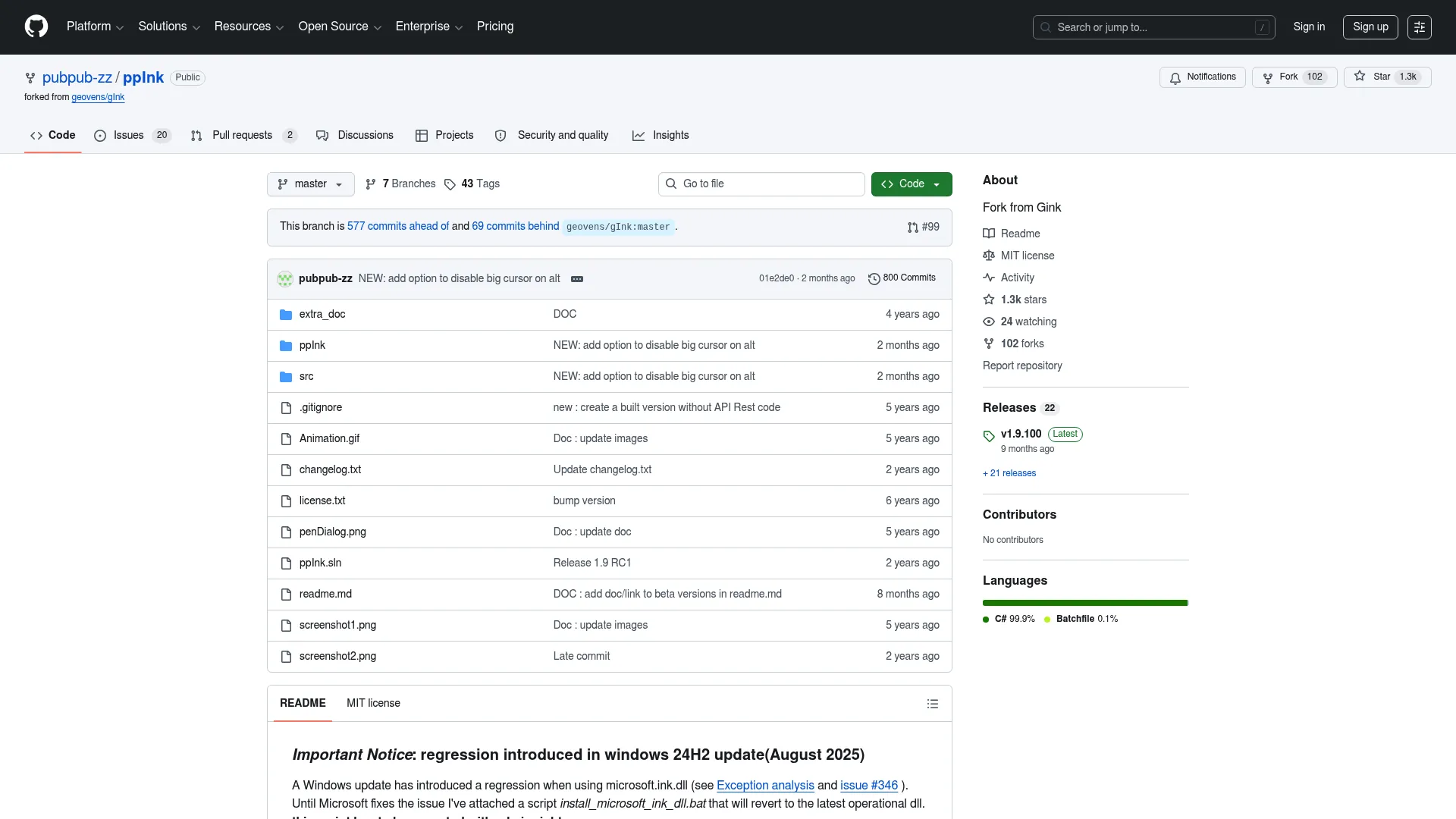Click the penDialog.png file icon
This screenshot has width=1456, height=819.
286,532
